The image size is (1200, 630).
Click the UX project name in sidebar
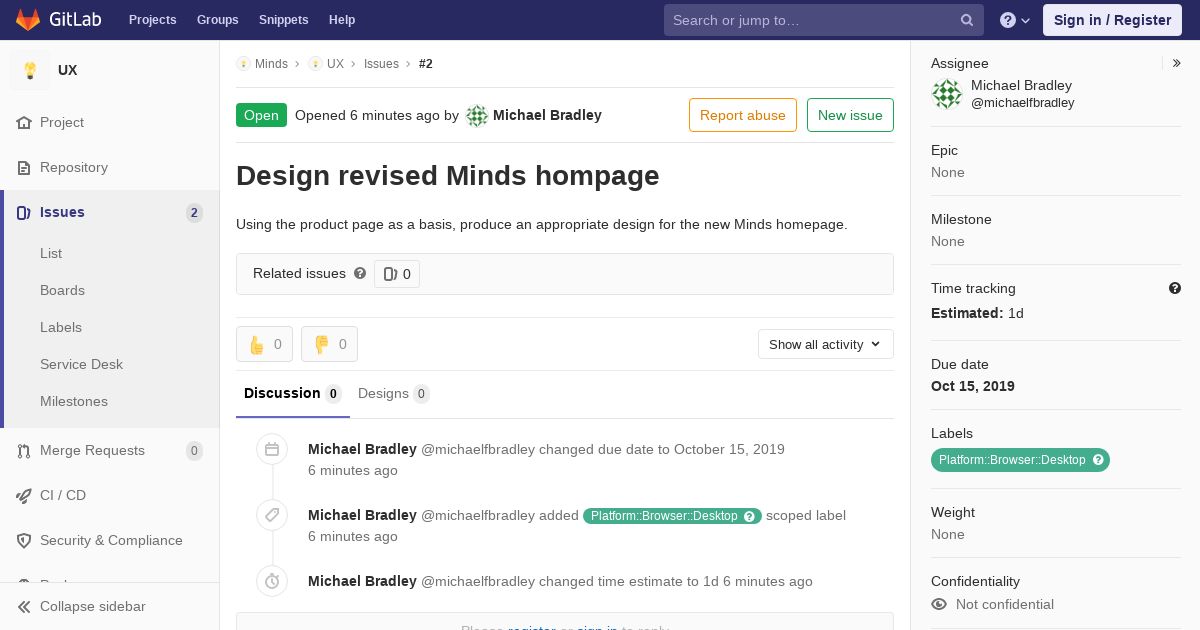coord(67,70)
